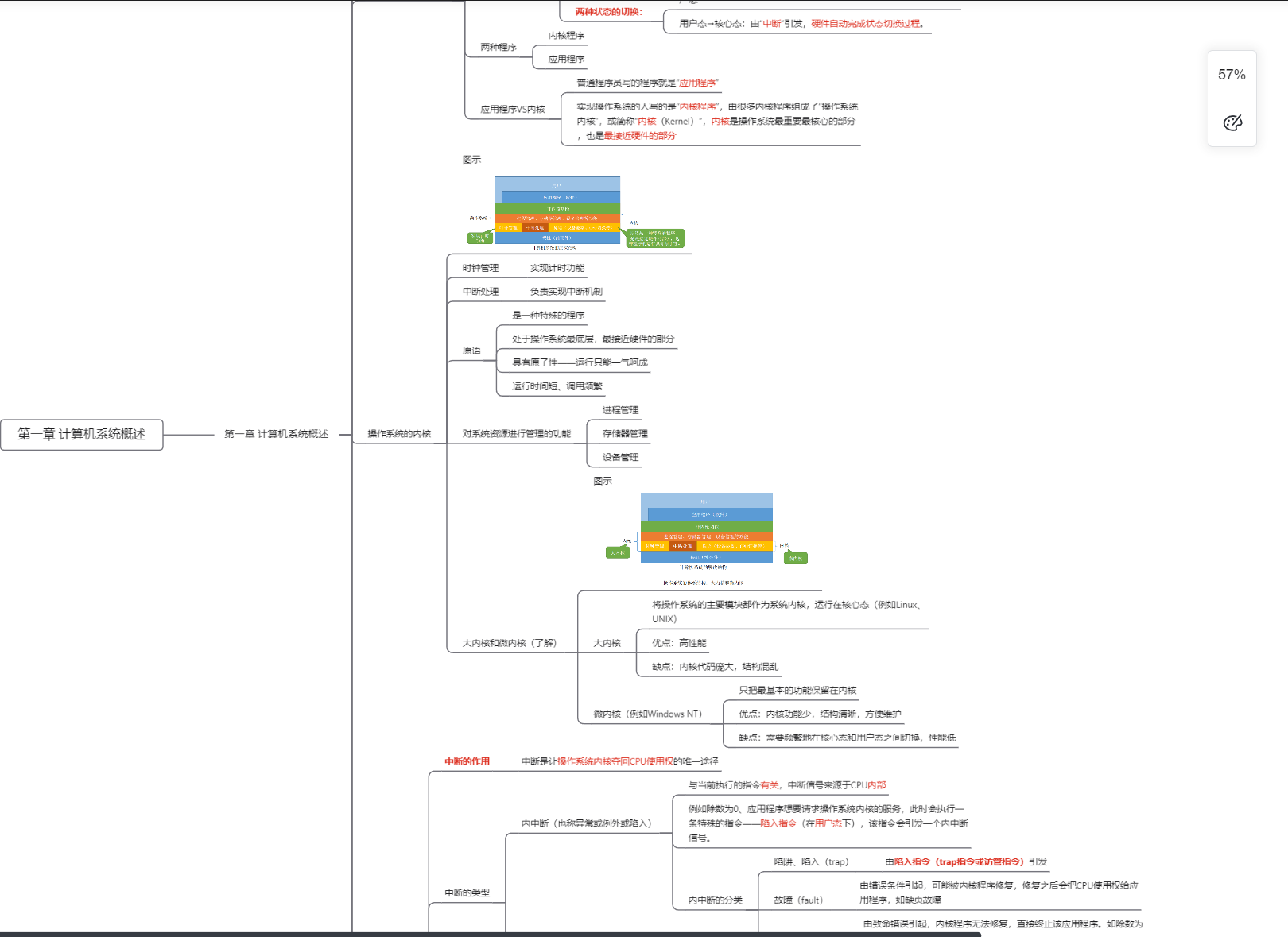Click 缺点：内核代码庞大 text

click(x=715, y=667)
